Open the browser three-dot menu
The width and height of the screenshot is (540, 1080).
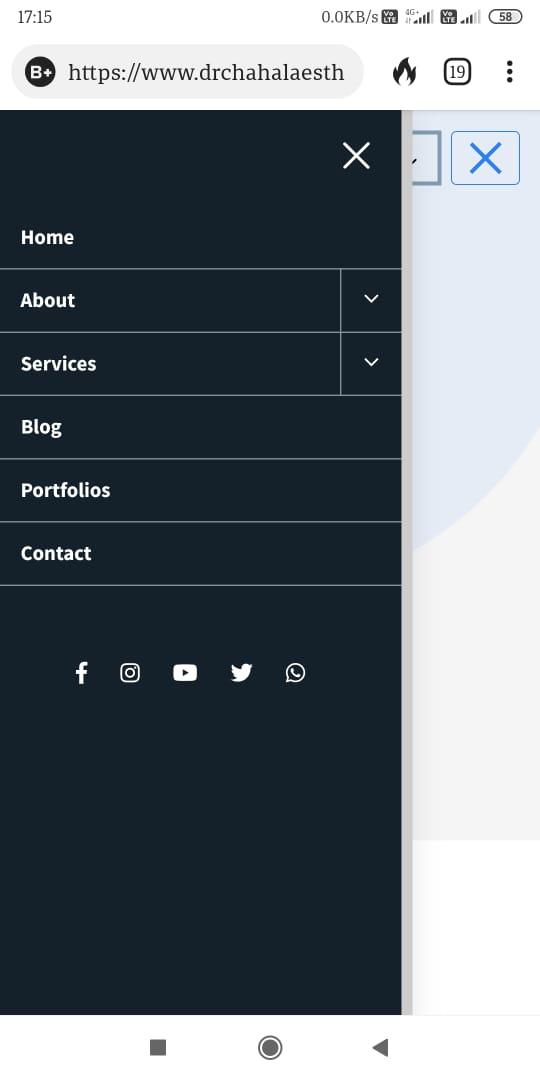509,72
